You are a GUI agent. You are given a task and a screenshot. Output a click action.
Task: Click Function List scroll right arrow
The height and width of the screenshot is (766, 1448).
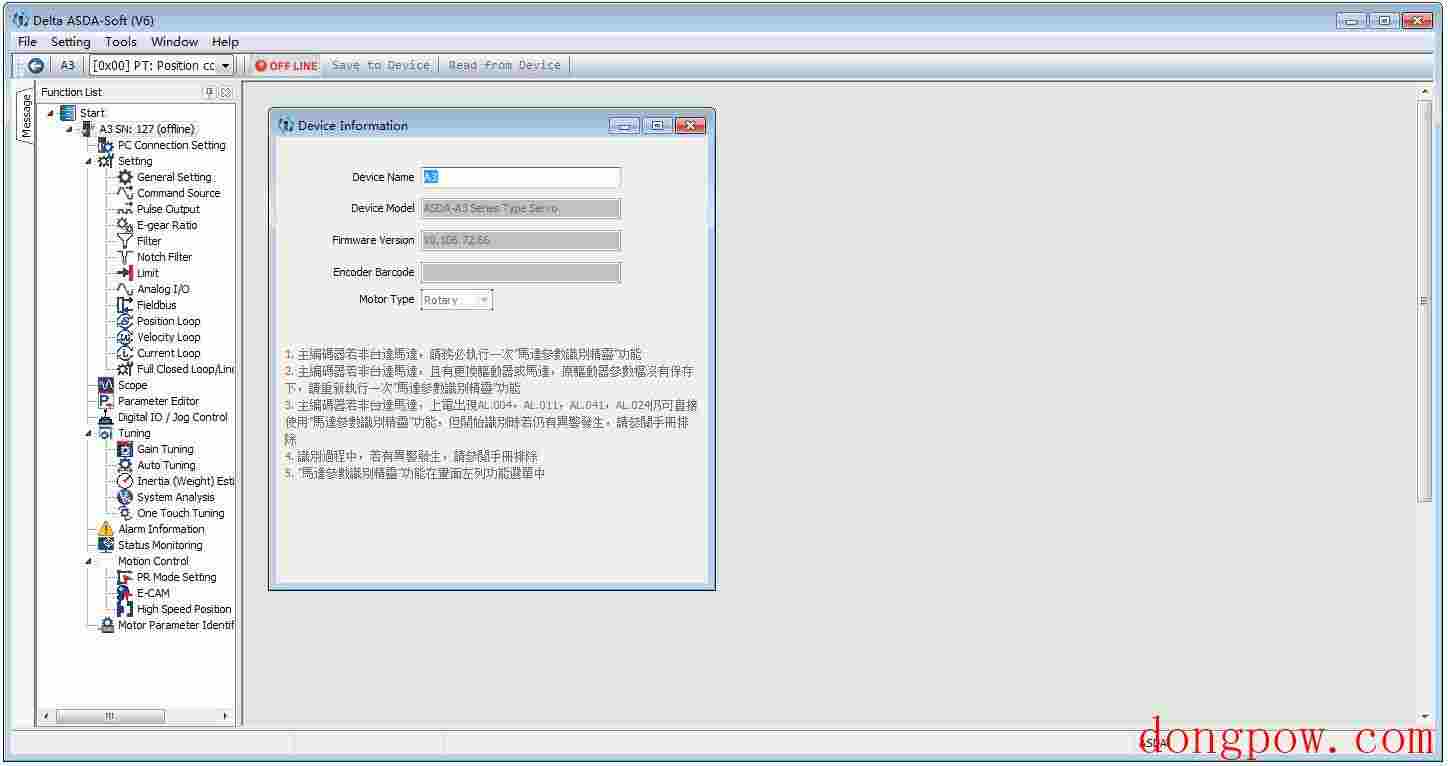[225, 716]
